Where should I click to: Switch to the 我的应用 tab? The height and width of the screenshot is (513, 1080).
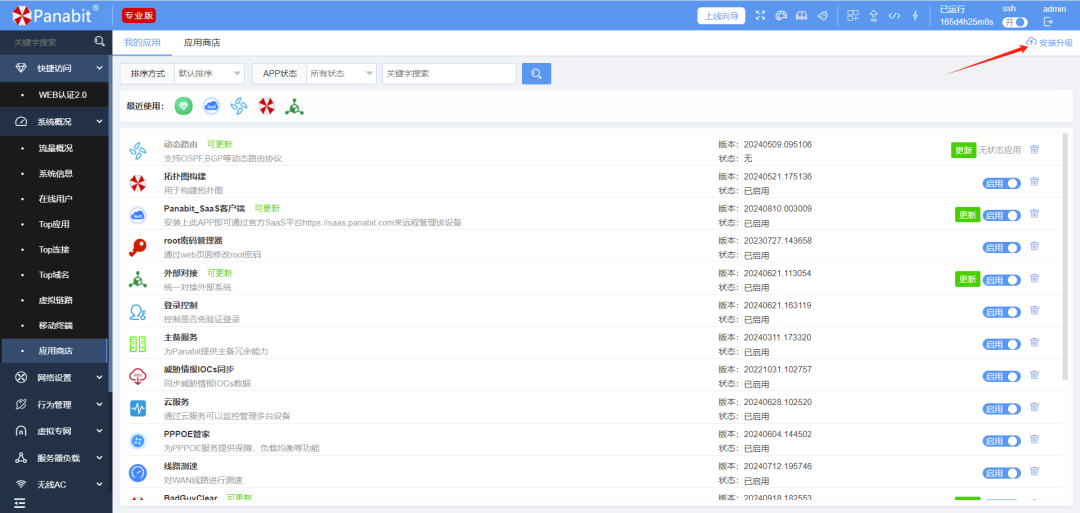tap(143, 43)
